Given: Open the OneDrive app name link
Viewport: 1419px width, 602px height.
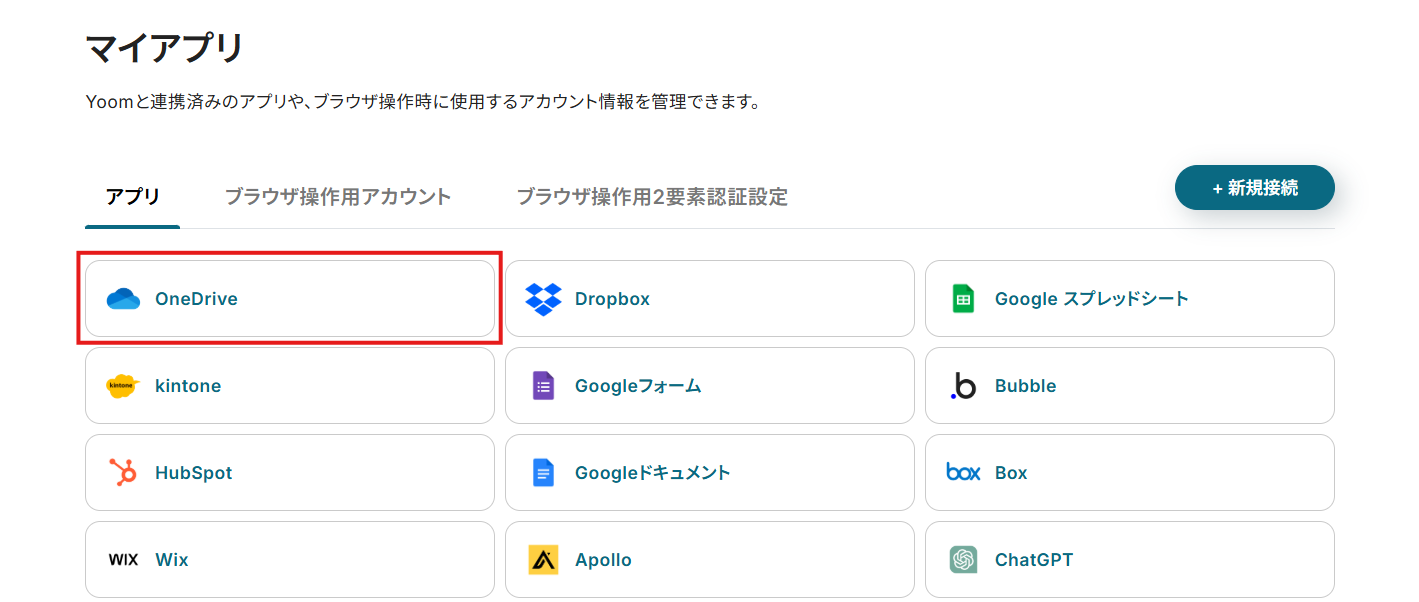Looking at the screenshot, I should (x=196, y=299).
